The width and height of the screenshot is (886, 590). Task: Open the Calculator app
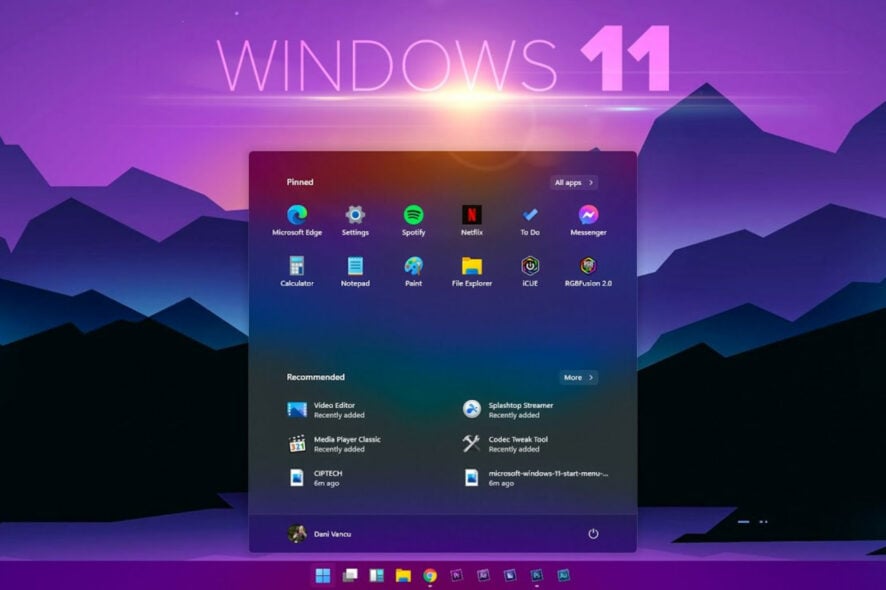(x=296, y=265)
